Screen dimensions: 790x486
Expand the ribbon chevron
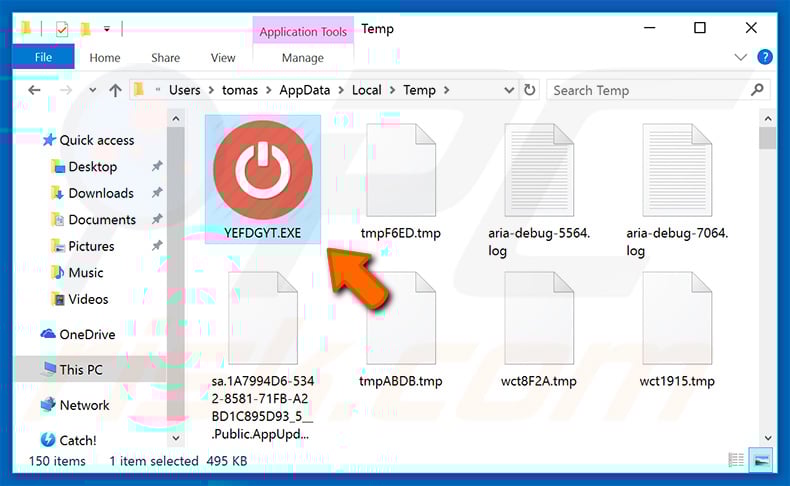pyautogui.click(x=741, y=57)
